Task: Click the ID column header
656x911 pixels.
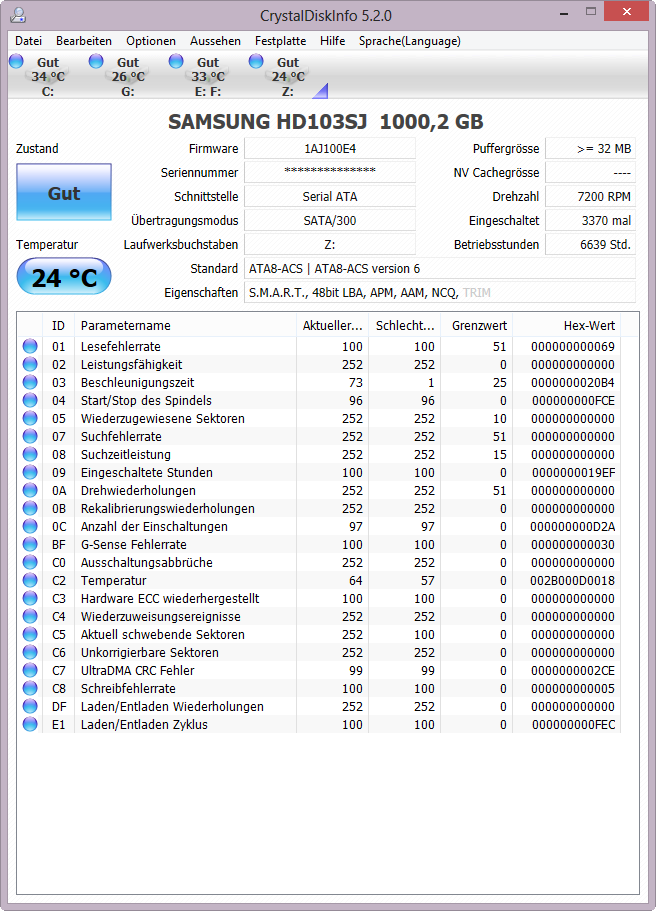Action: point(58,325)
